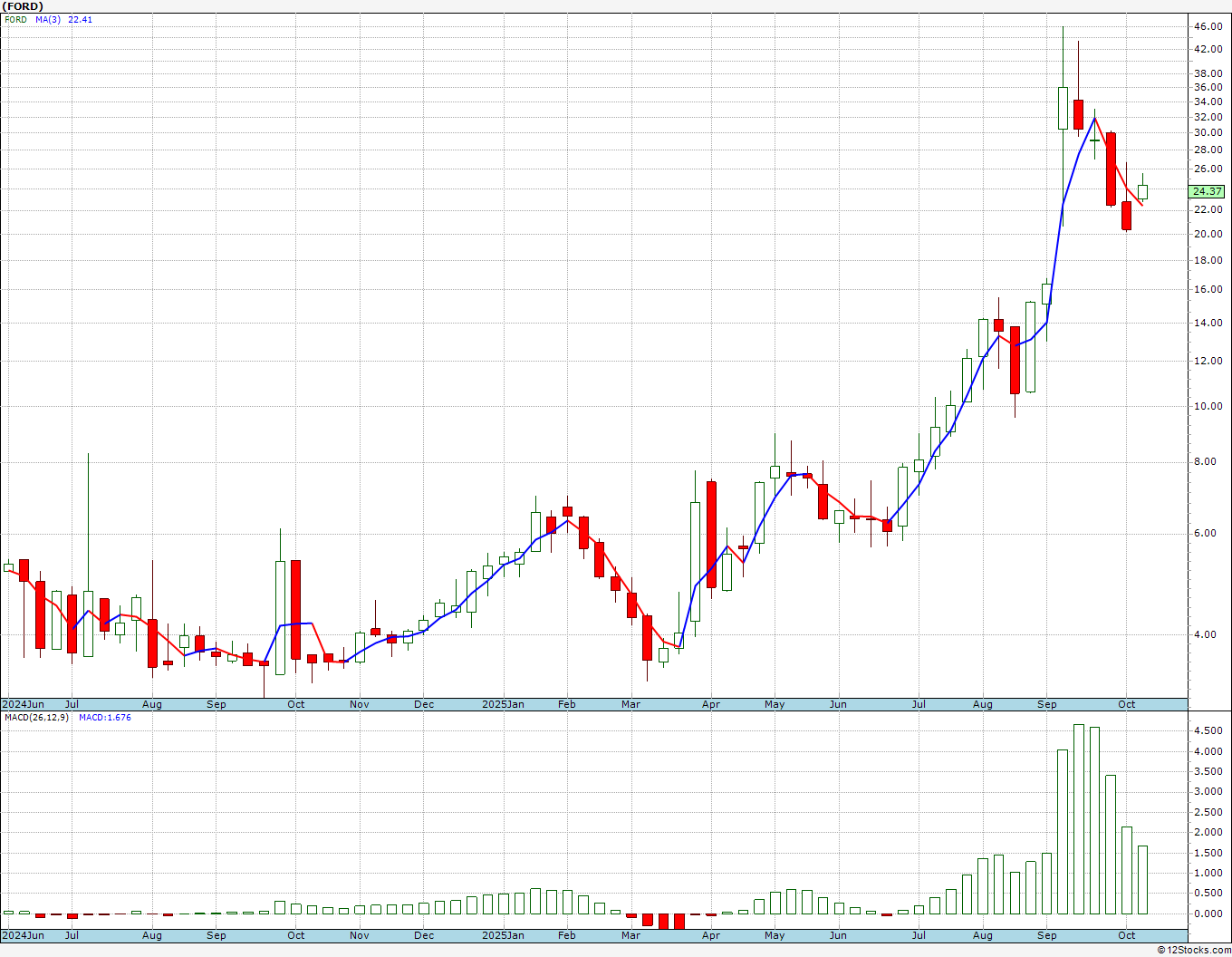This screenshot has width=1232, height=957.
Task: Click the last MACD histogram bar in October
Action: click(x=1142, y=880)
